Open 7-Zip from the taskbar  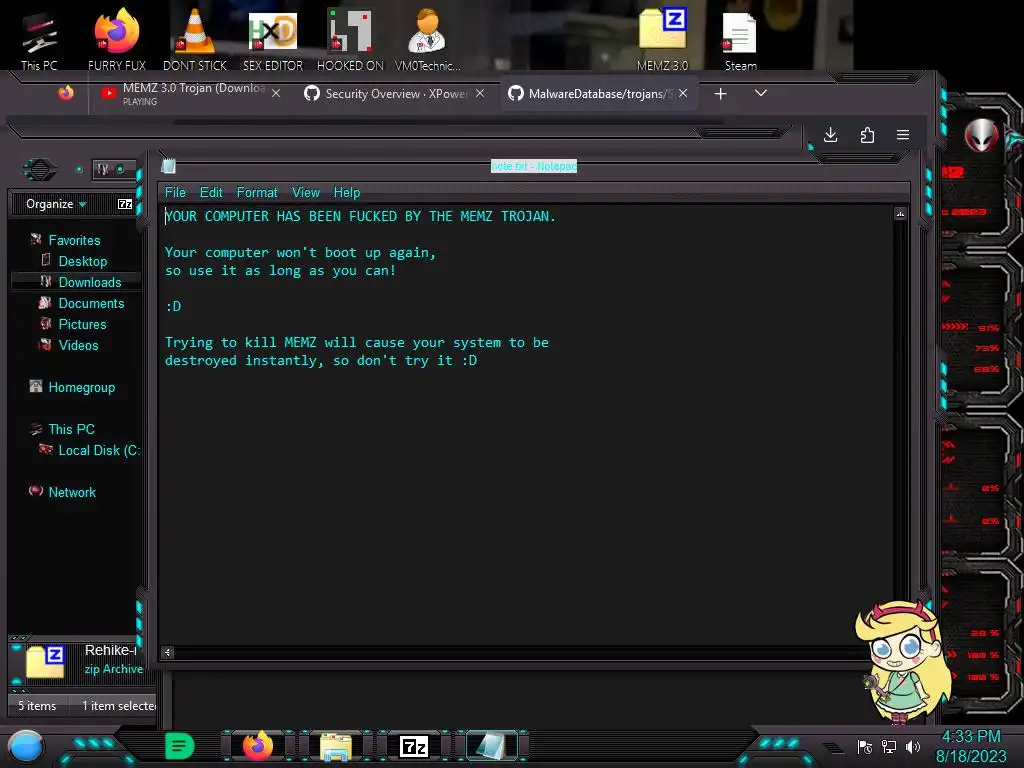point(414,746)
